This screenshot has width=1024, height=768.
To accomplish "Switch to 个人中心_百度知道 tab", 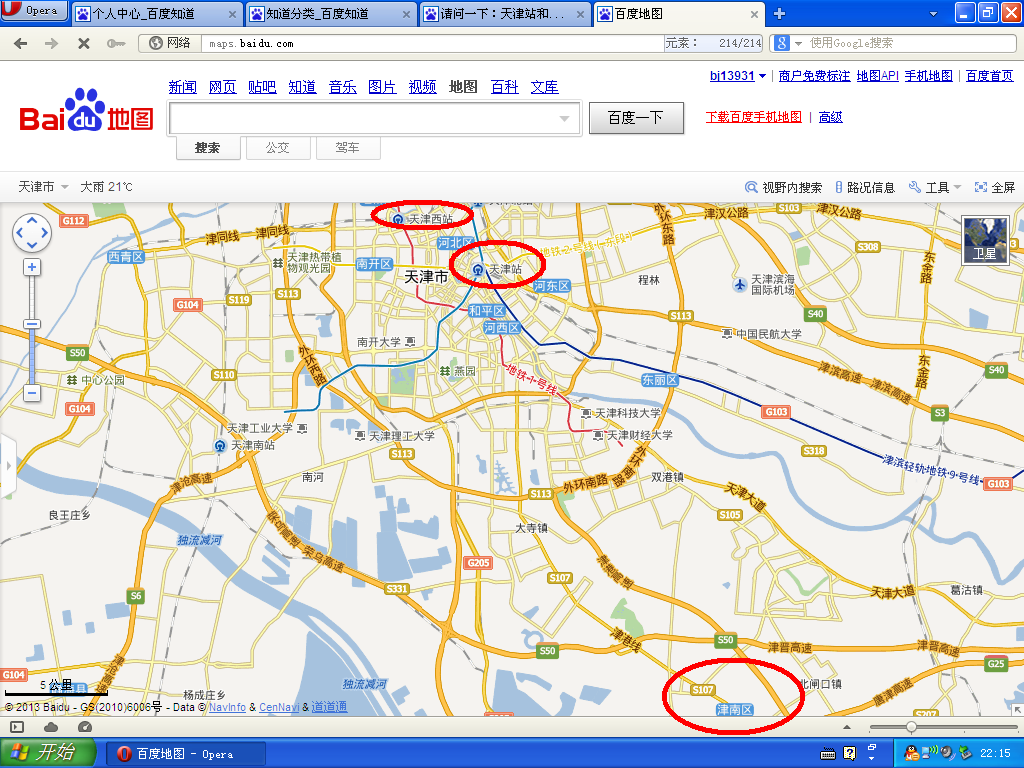I will coord(156,14).
